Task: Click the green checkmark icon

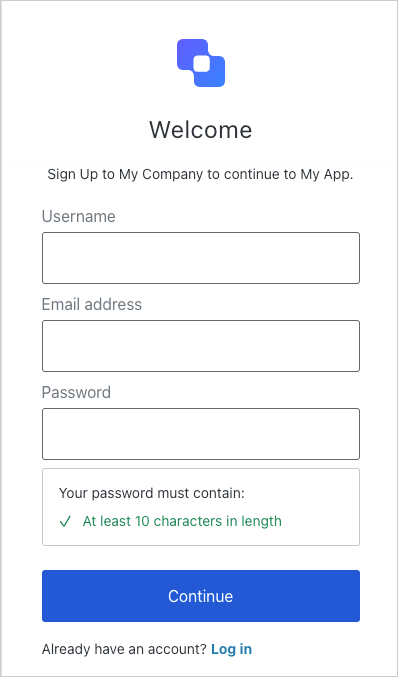Action: pyautogui.click(x=65, y=522)
